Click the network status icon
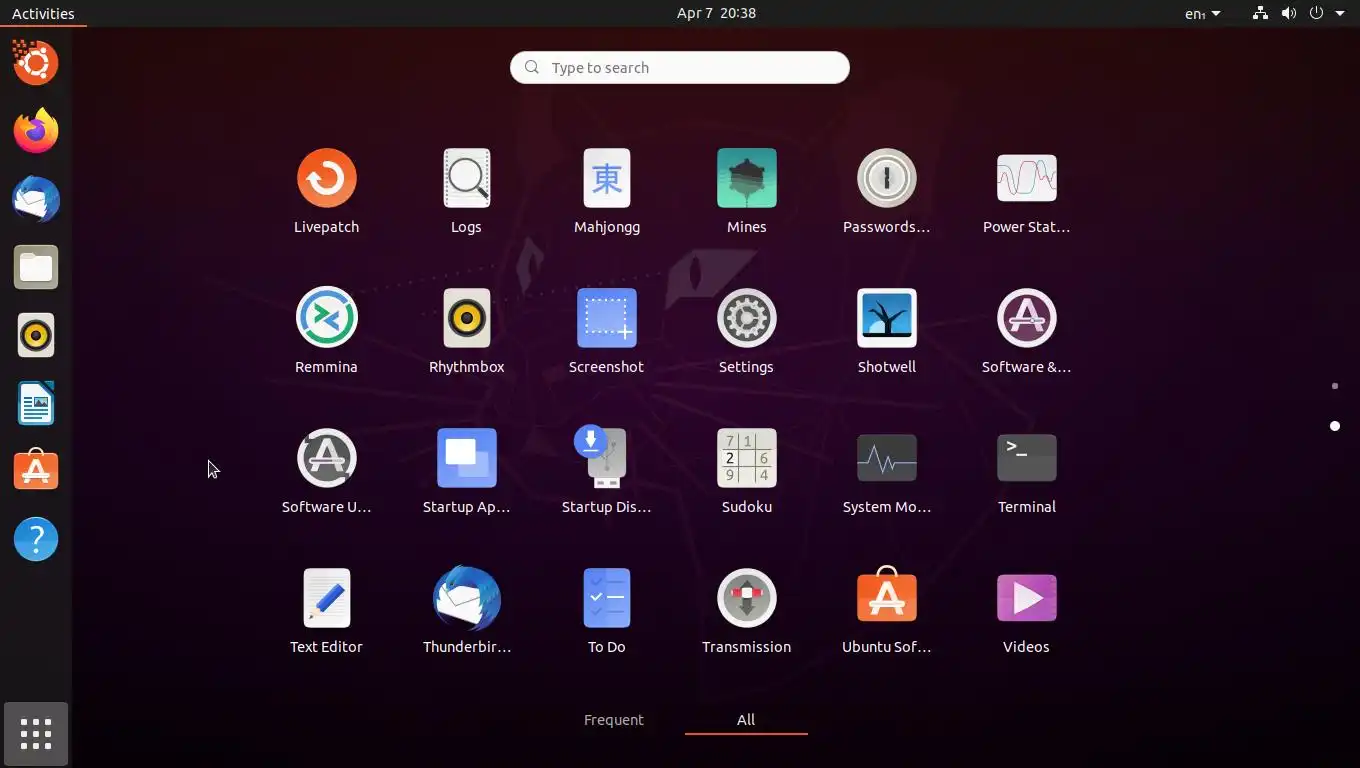1360x768 pixels. (x=1260, y=13)
